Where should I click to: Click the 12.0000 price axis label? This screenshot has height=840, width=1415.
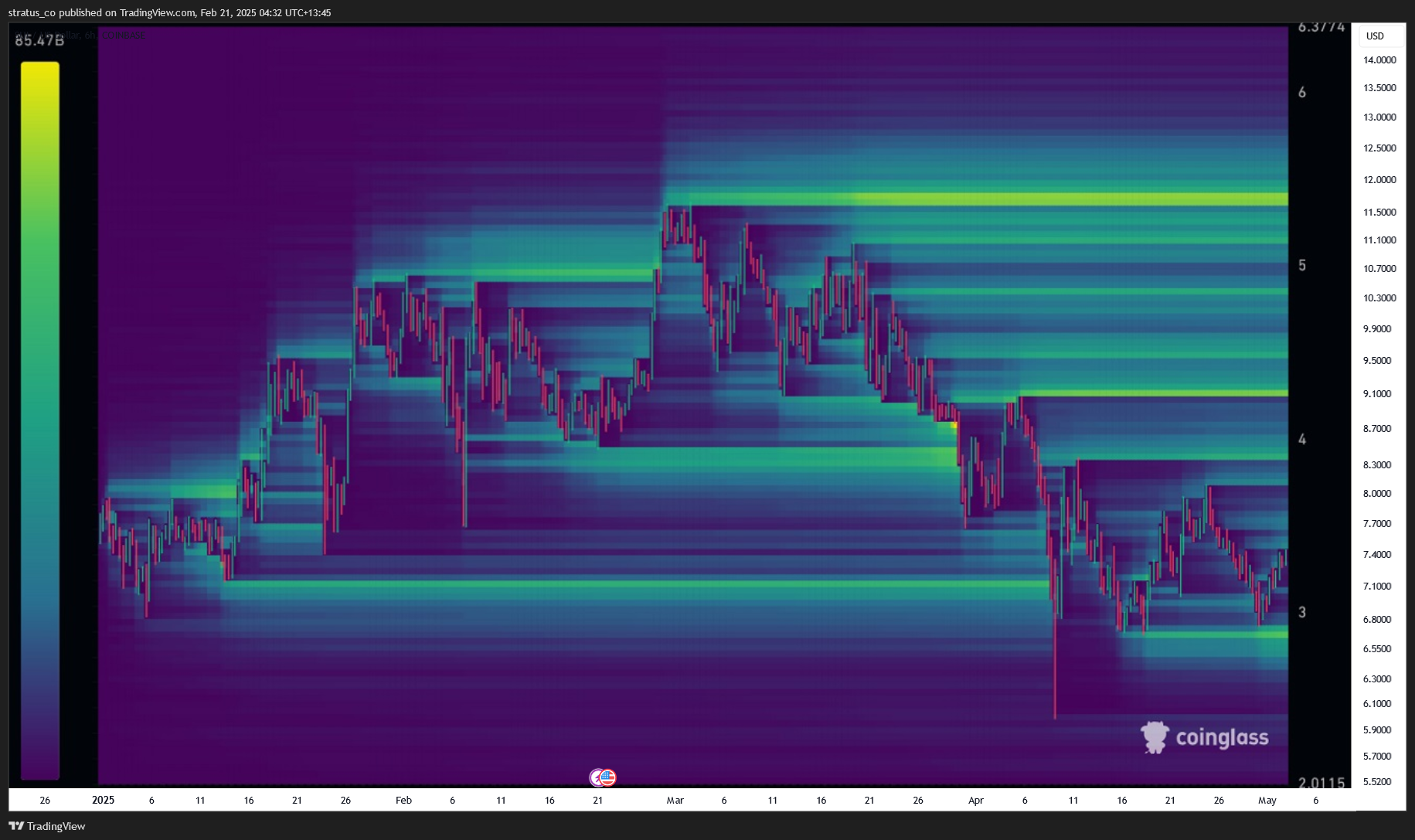coord(1379,180)
